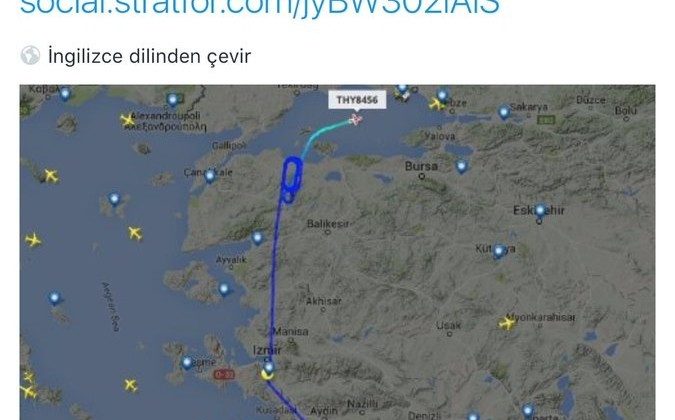Click the airport pin at Izmir
Image resolution: width=675 pixels, height=420 pixels.
[269, 368]
